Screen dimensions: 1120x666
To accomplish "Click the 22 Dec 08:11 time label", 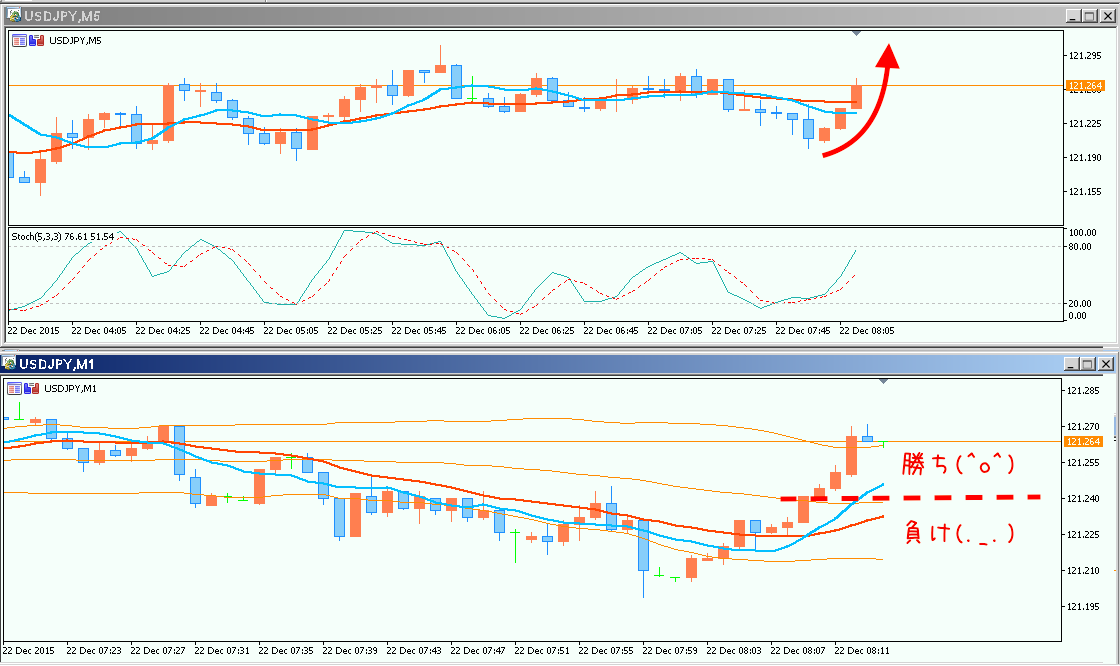I will coord(863,650).
